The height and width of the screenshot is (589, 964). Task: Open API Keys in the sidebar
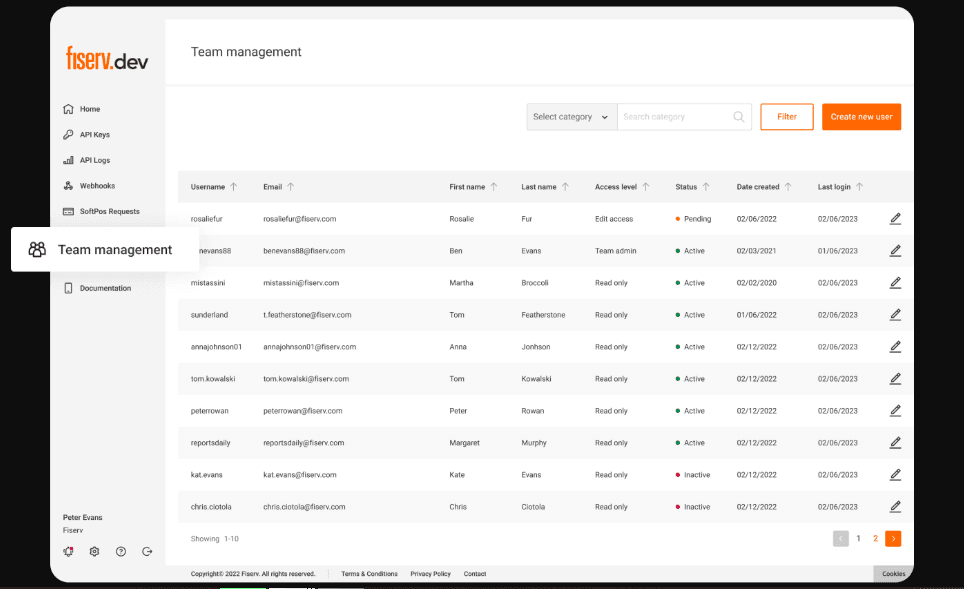coord(86,135)
